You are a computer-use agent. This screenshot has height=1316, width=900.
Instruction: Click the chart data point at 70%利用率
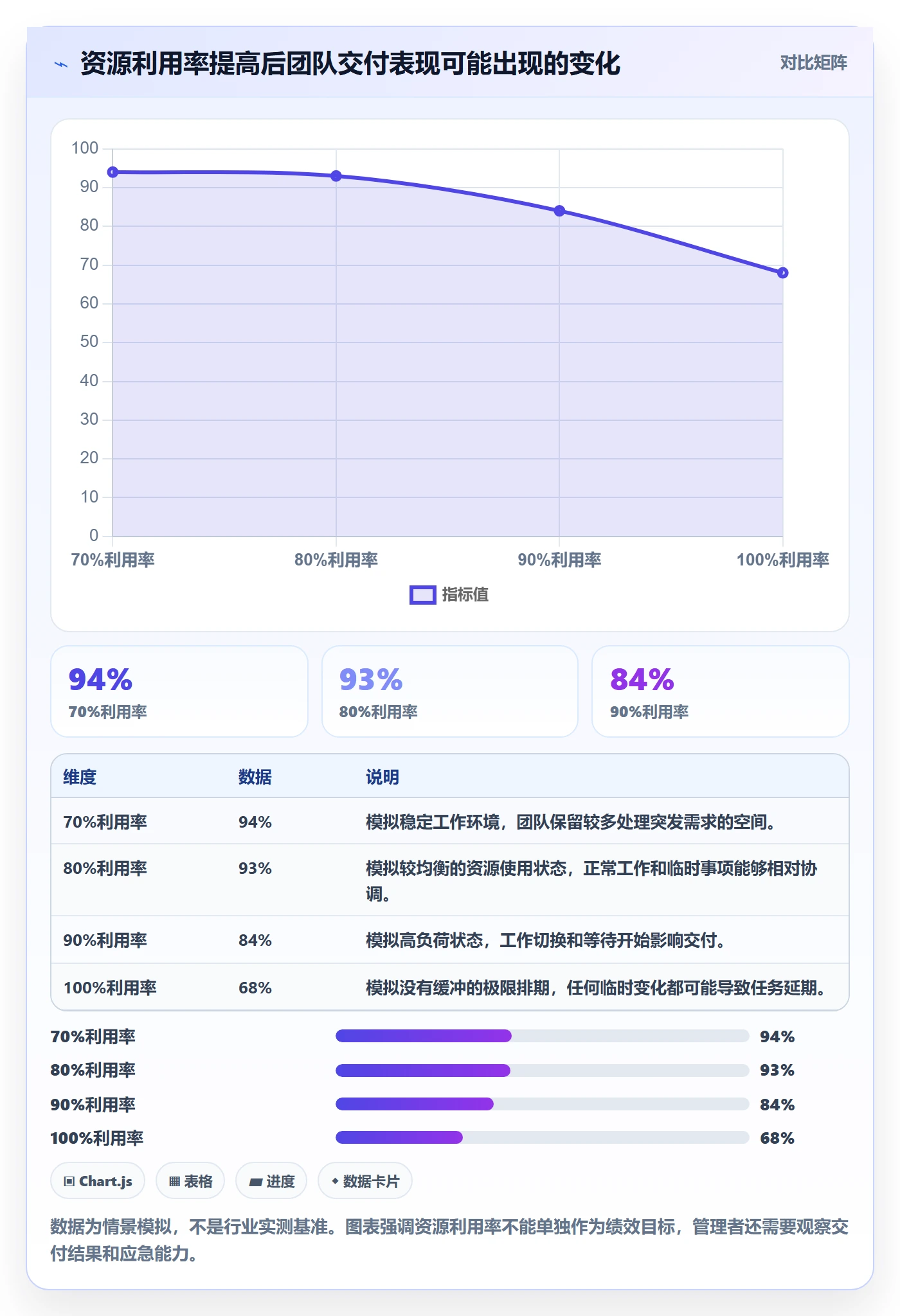point(113,172)
